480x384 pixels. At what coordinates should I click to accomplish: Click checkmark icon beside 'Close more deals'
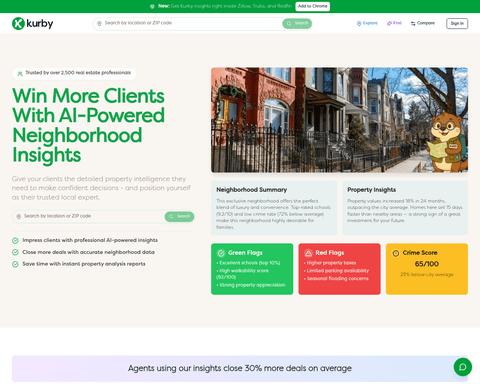click(15, 252)
